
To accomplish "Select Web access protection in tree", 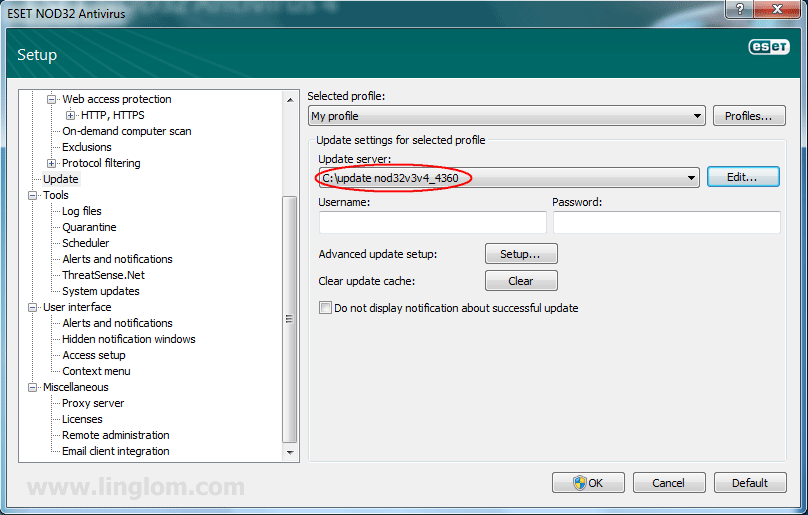I will (x=117, y=99).
